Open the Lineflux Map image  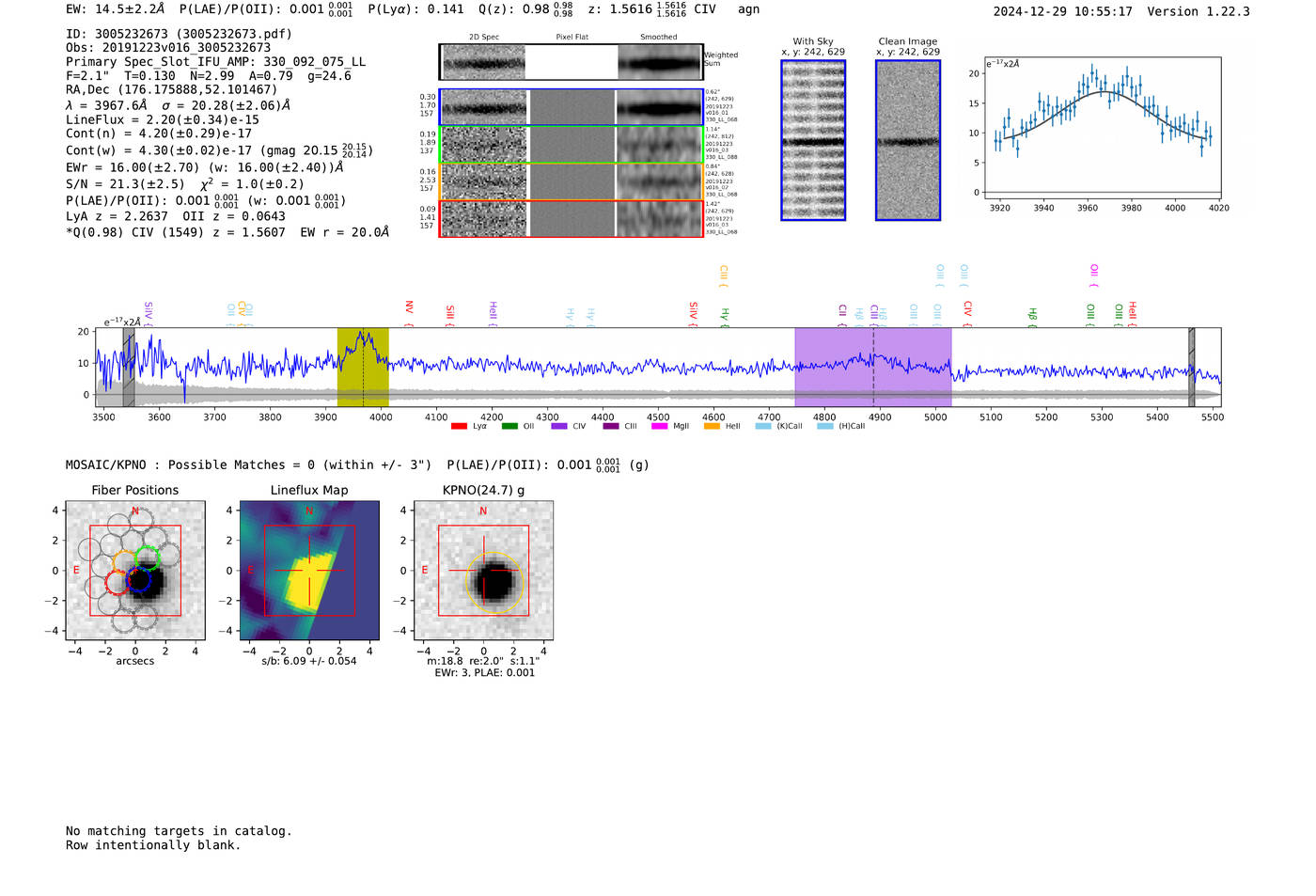309,571
